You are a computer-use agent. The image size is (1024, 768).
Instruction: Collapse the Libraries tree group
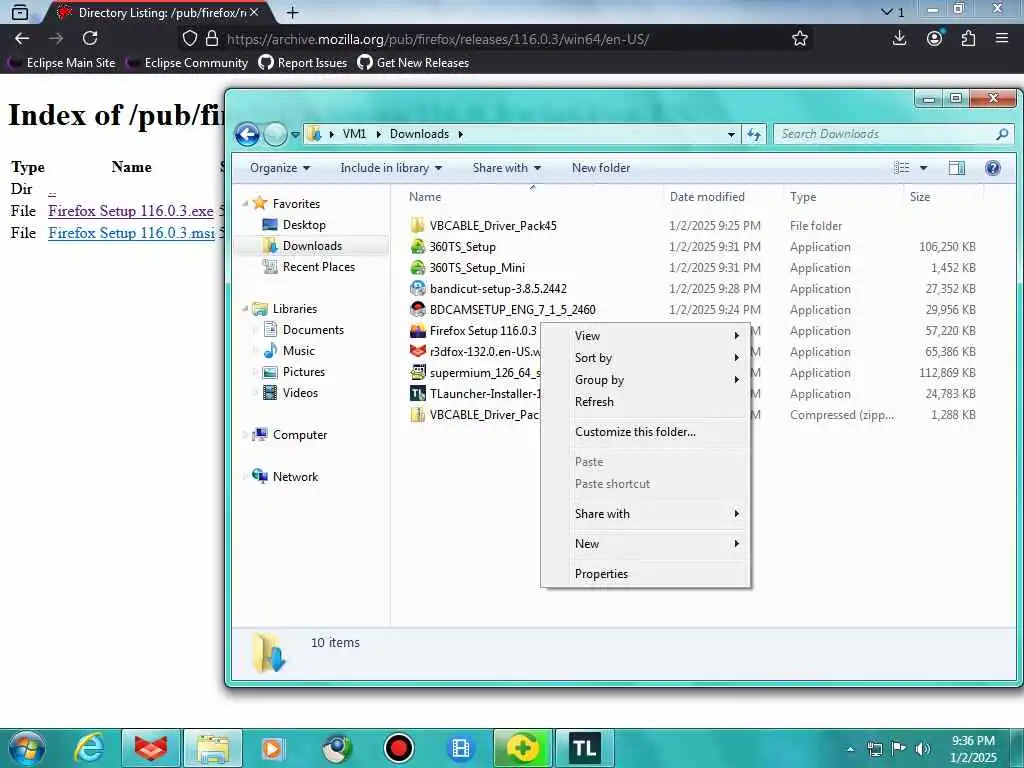(x=246, y=308)
